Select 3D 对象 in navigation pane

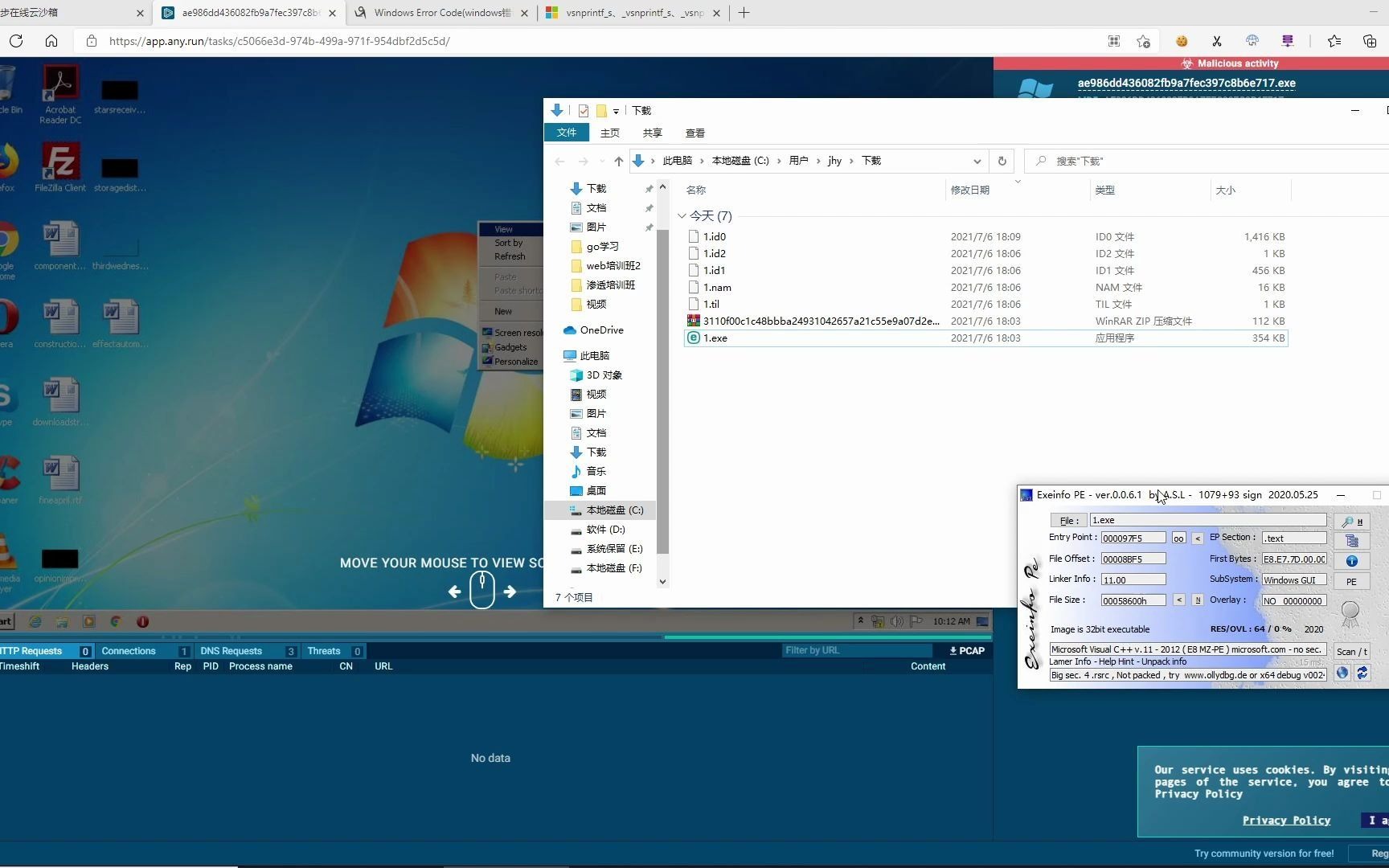coord(604,375)
